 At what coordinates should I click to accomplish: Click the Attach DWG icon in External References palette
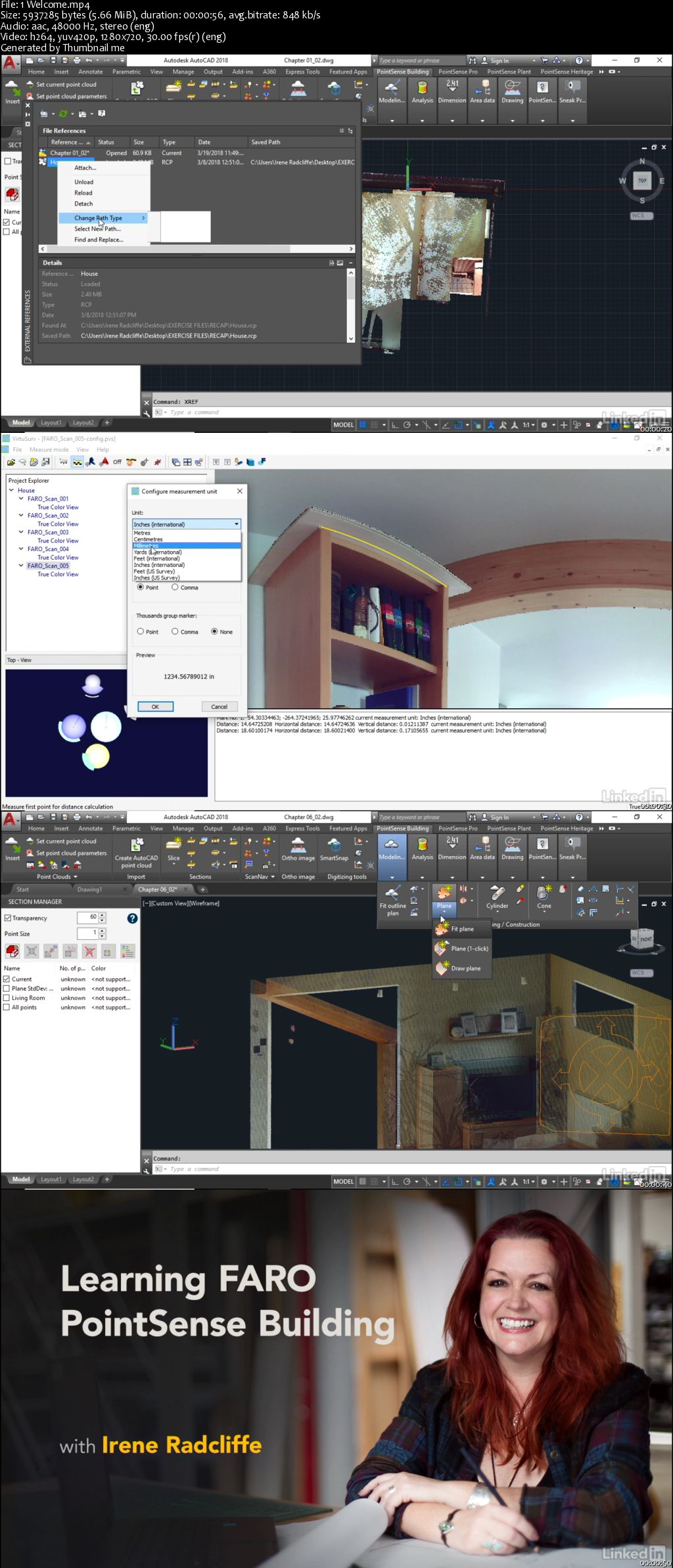point(44,114)
